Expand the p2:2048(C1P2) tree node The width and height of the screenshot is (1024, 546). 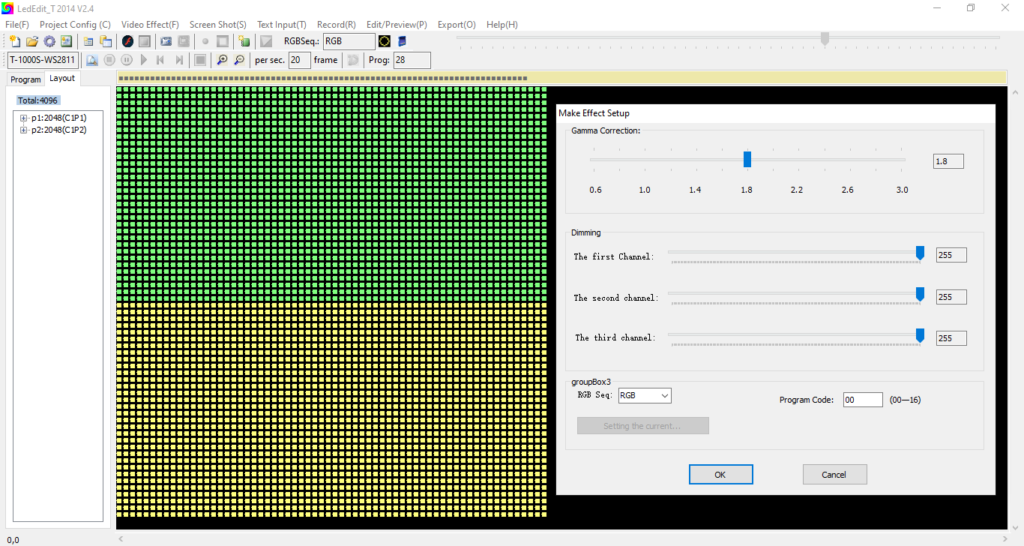click(24, 130)
